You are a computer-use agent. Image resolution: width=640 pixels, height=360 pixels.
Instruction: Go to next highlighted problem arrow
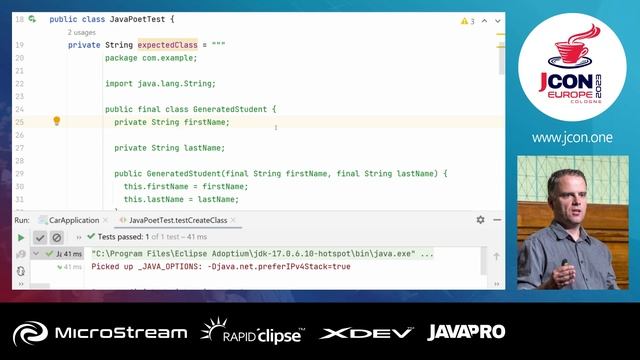[x=498, y=21]
